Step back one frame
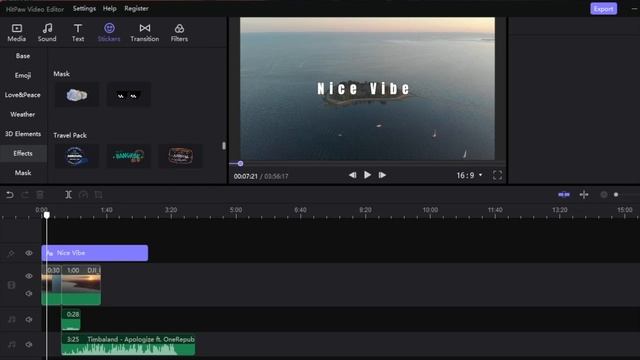Screen dimensions: 640x360 [x=353, y=175]
